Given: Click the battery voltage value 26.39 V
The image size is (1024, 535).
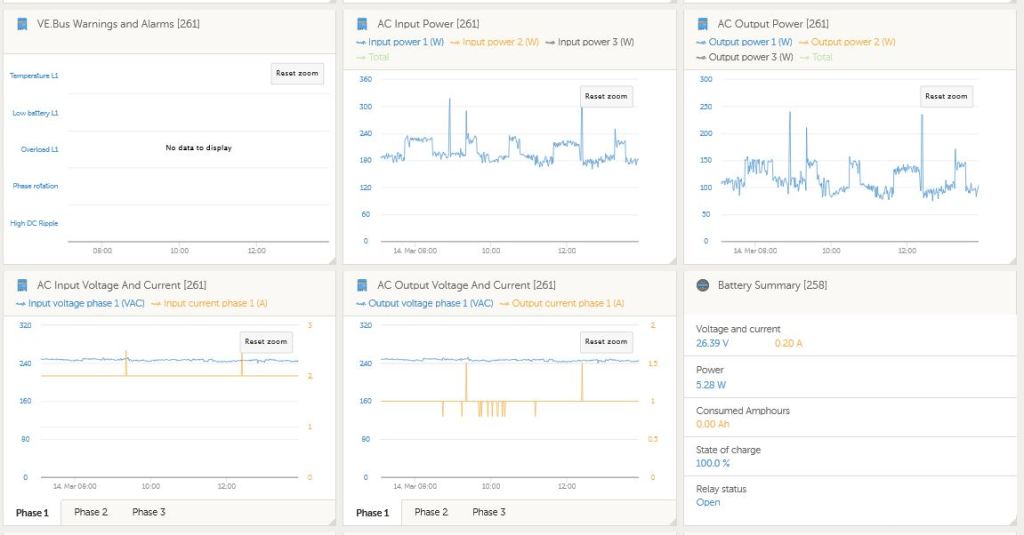Looking at the screenshot, I should (x=712, y=343).
